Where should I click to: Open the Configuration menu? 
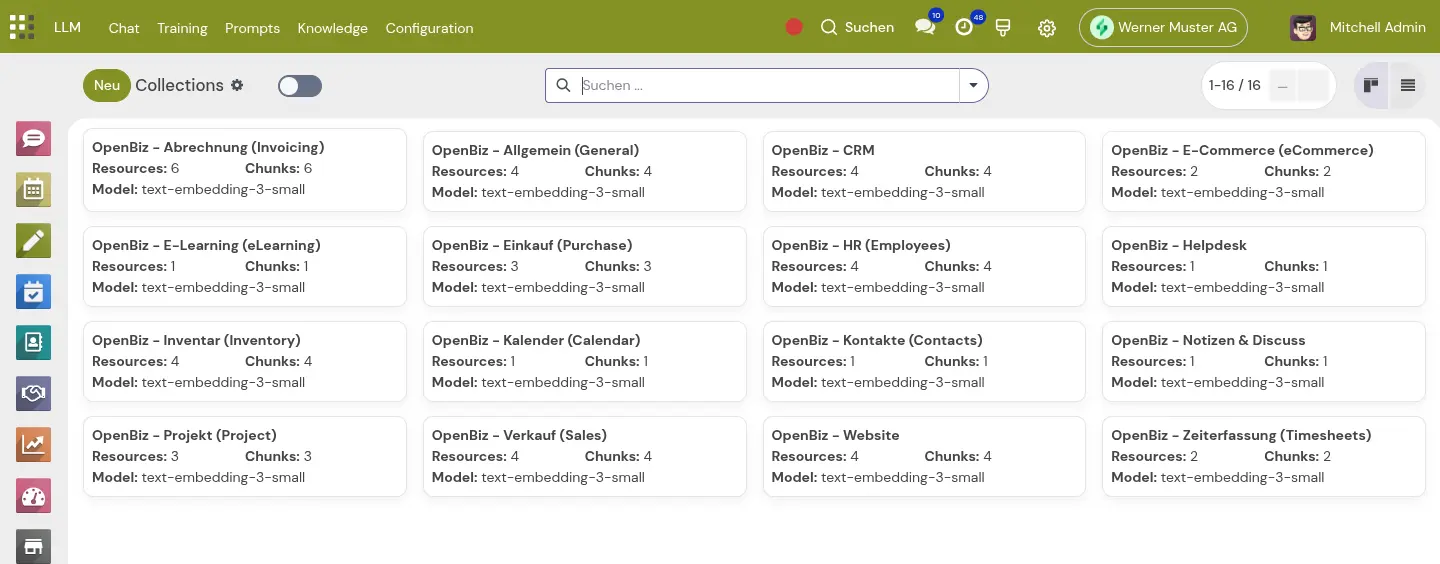[x=429, y=28]
